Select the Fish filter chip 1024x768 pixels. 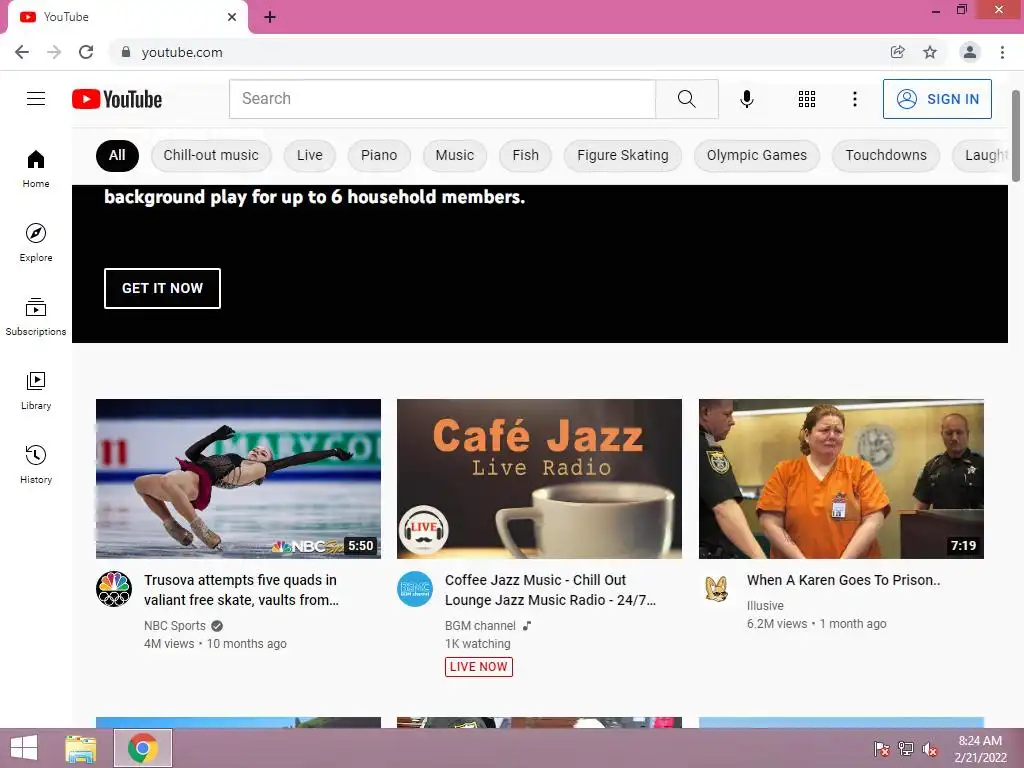click(526, 155)
